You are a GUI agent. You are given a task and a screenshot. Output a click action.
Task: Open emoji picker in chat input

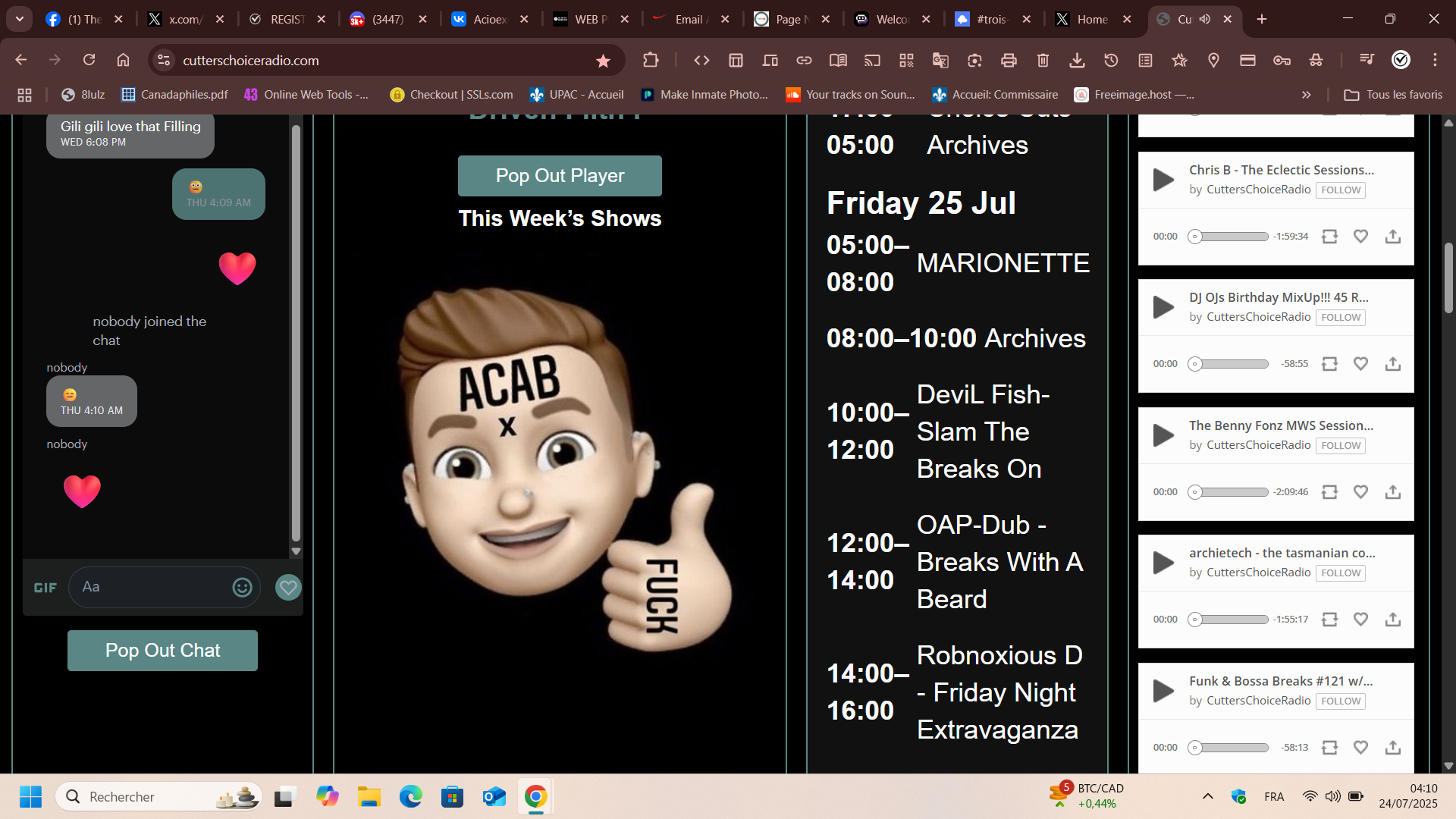pos(242,588)
